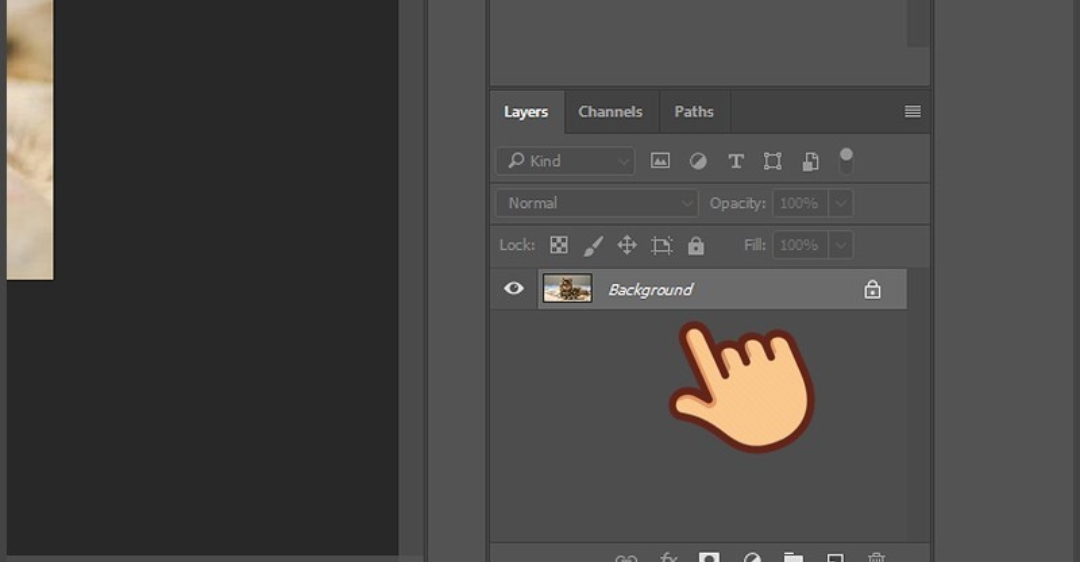The image size is (1080, 562).
Task: Lock all layer attributes
Action: 696,245
